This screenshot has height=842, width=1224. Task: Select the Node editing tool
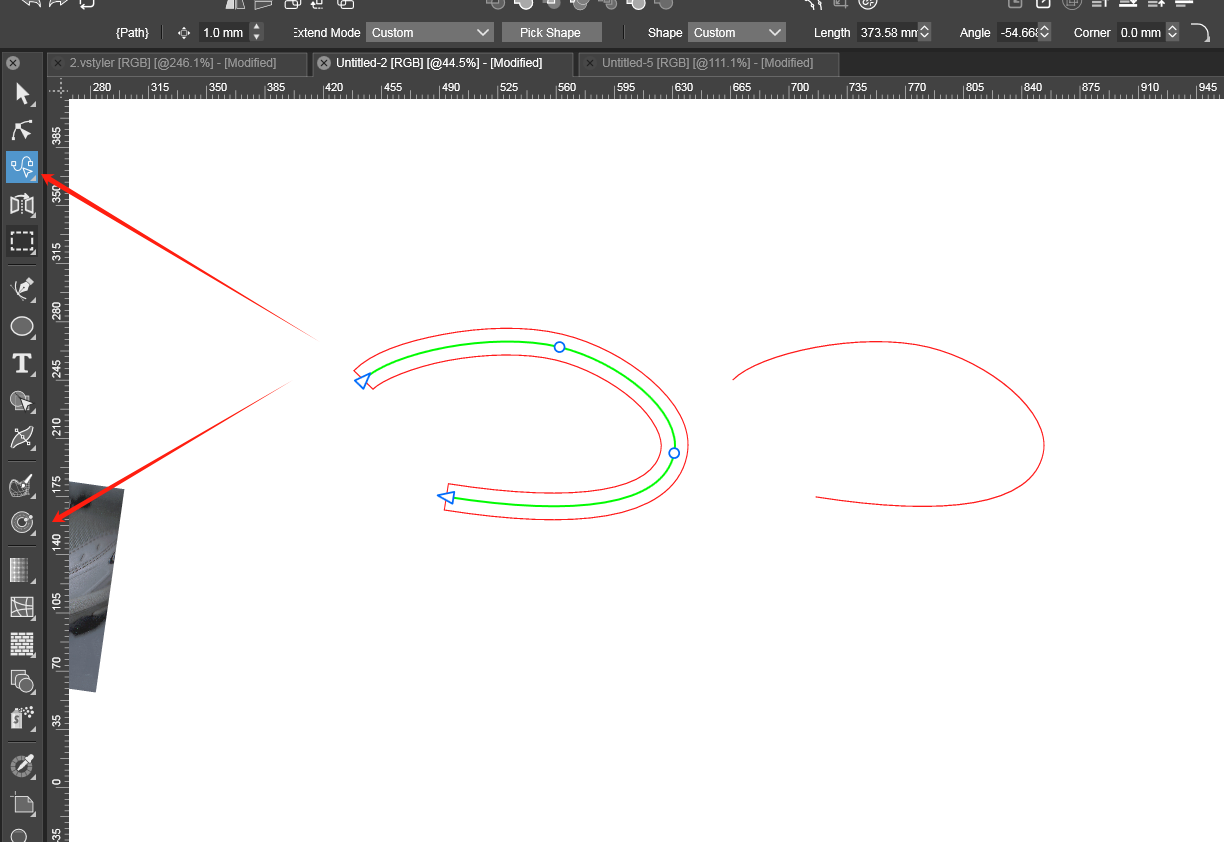point(22,130)
